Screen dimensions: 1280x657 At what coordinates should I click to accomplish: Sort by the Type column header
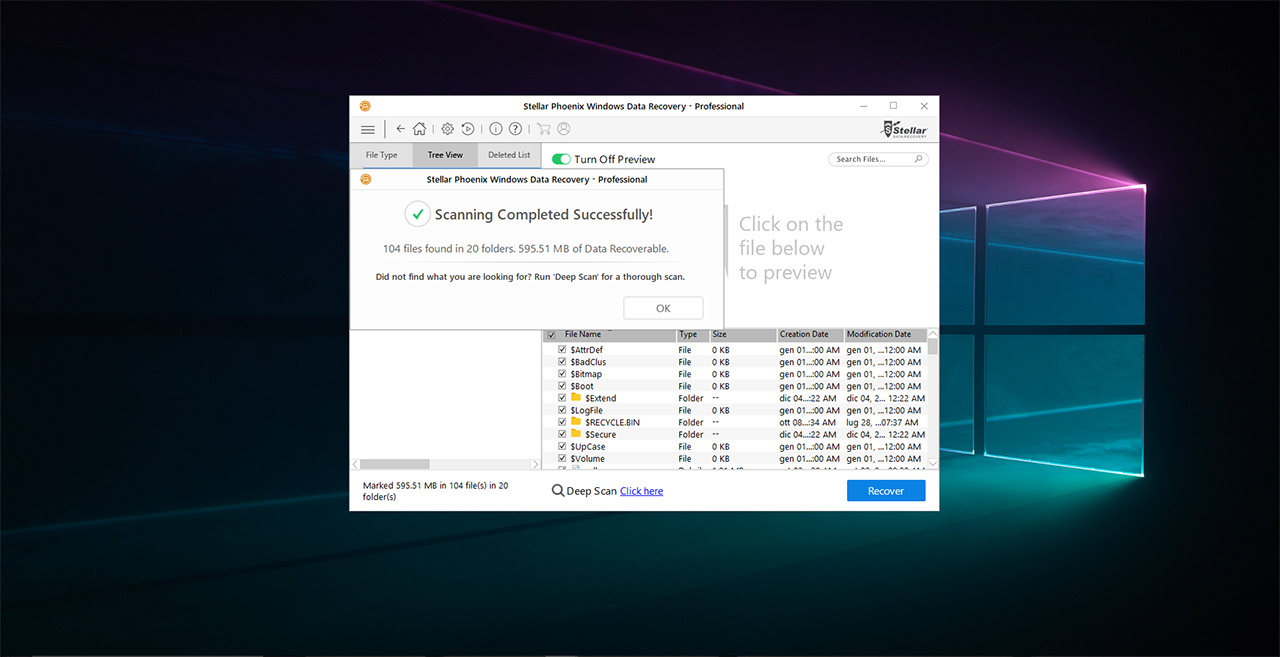point(693,335)
